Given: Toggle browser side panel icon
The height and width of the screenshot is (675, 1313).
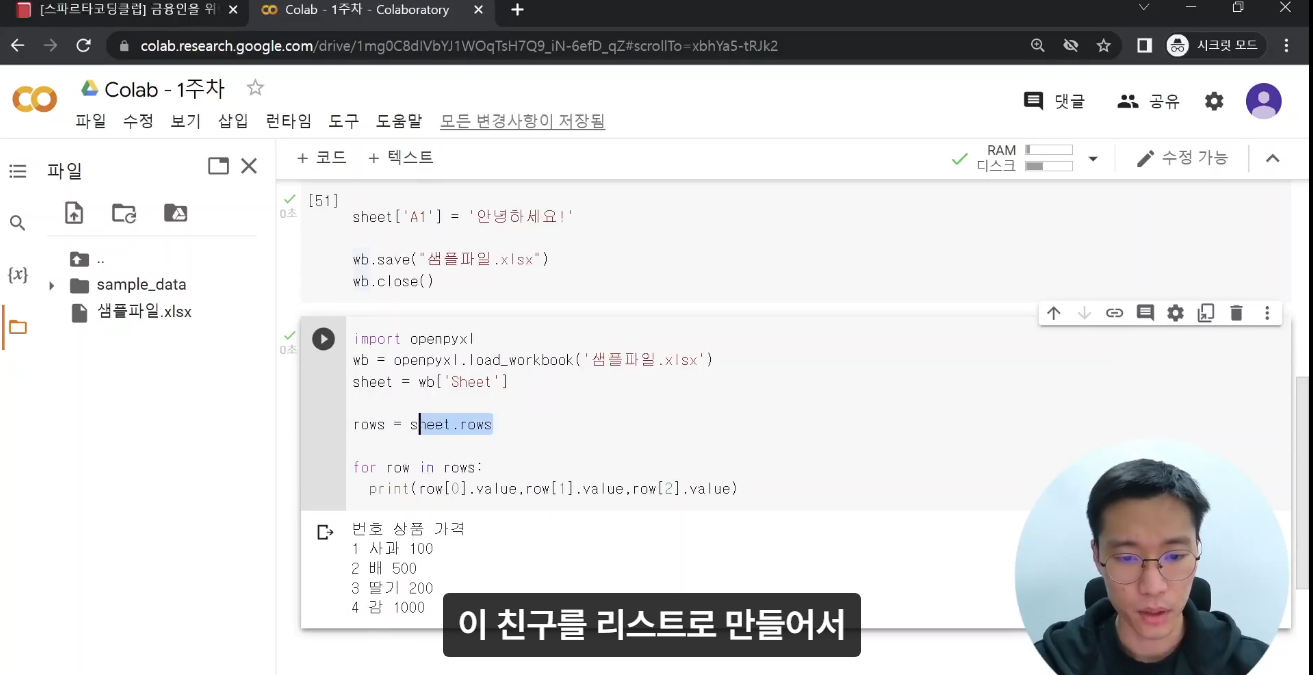Looking at the screenshot, I should 1144,46.
